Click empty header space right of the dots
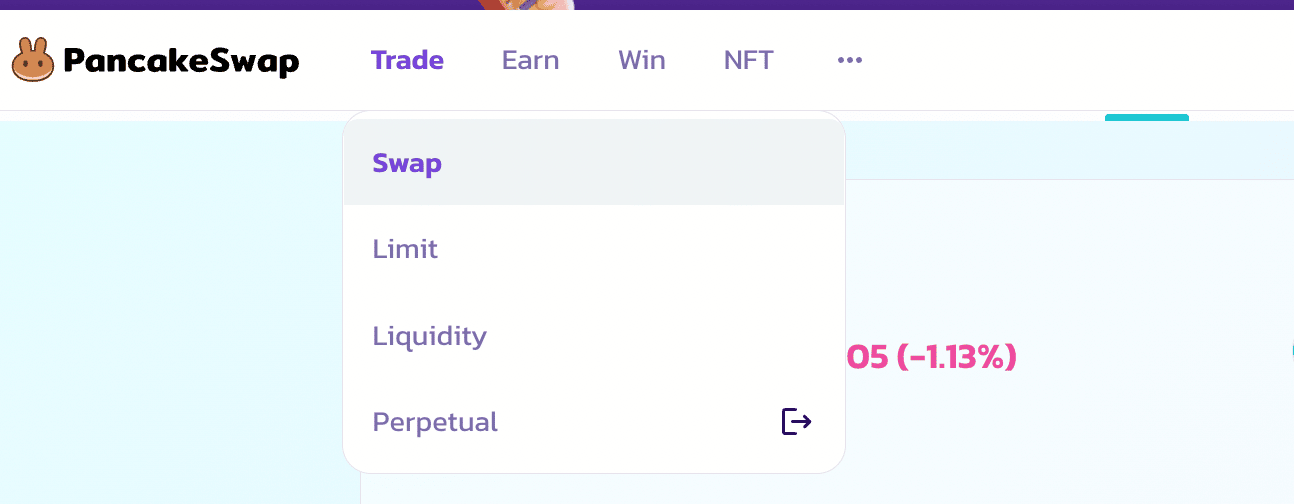Viewport: 1294px width, 504px height. coord(1050,61)
